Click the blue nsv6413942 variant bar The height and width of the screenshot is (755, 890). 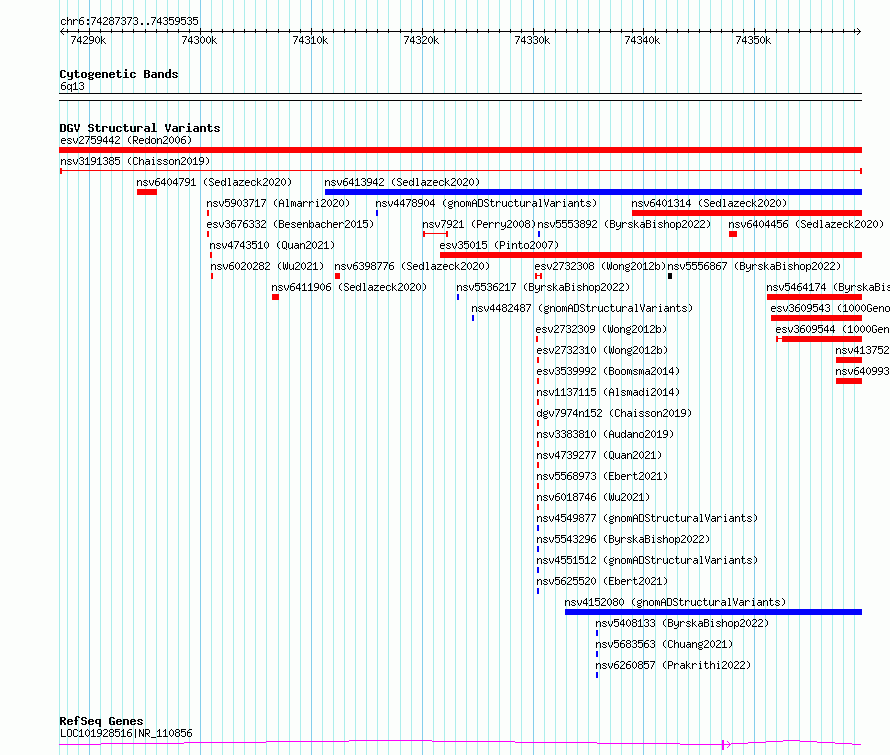(593, 192)
